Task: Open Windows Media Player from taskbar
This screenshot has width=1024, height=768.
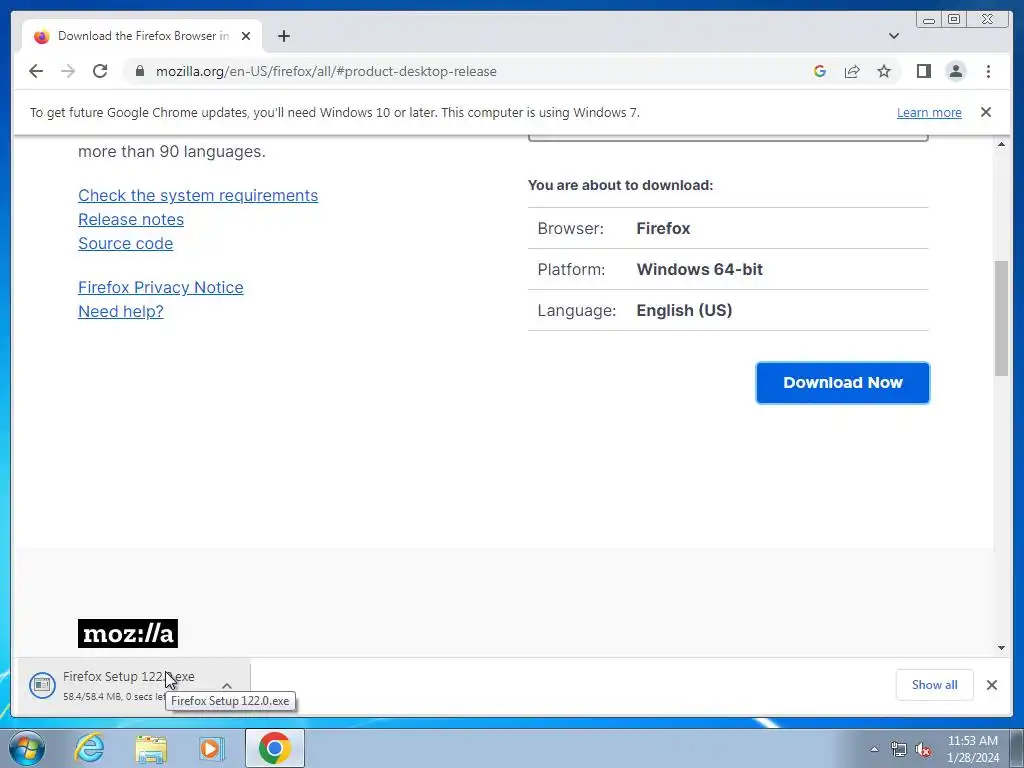Action: [211, 748]
